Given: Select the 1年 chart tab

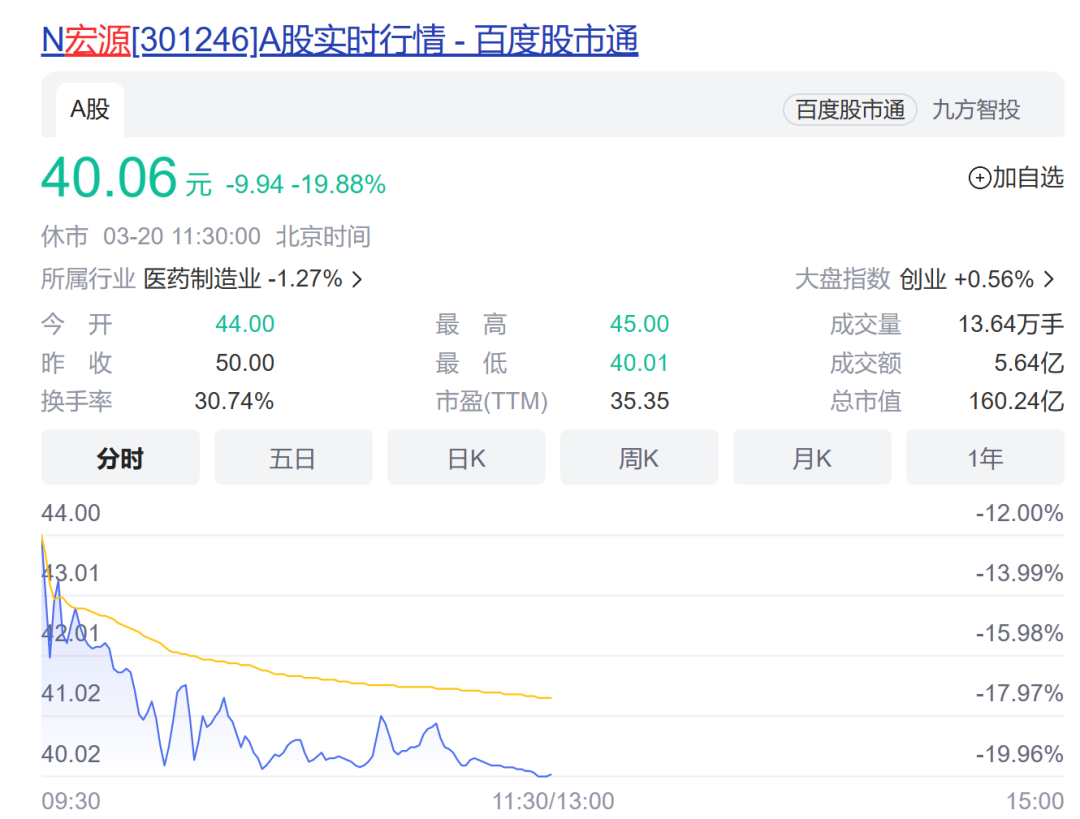Looking at the screenshot, I should [x=985, y=457].
